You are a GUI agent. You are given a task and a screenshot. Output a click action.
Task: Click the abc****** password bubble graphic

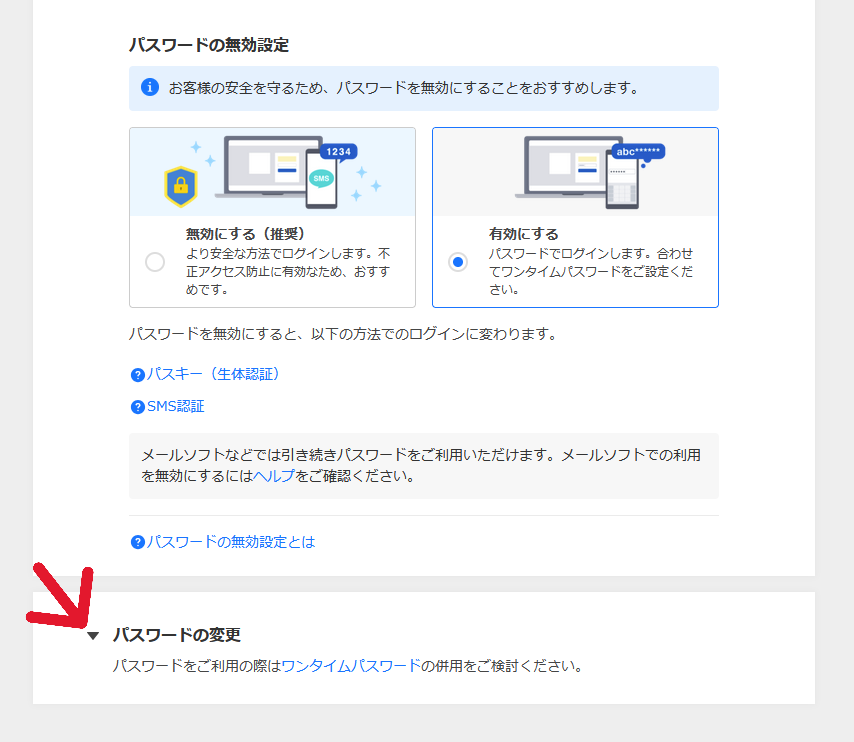tap(638, 152)
